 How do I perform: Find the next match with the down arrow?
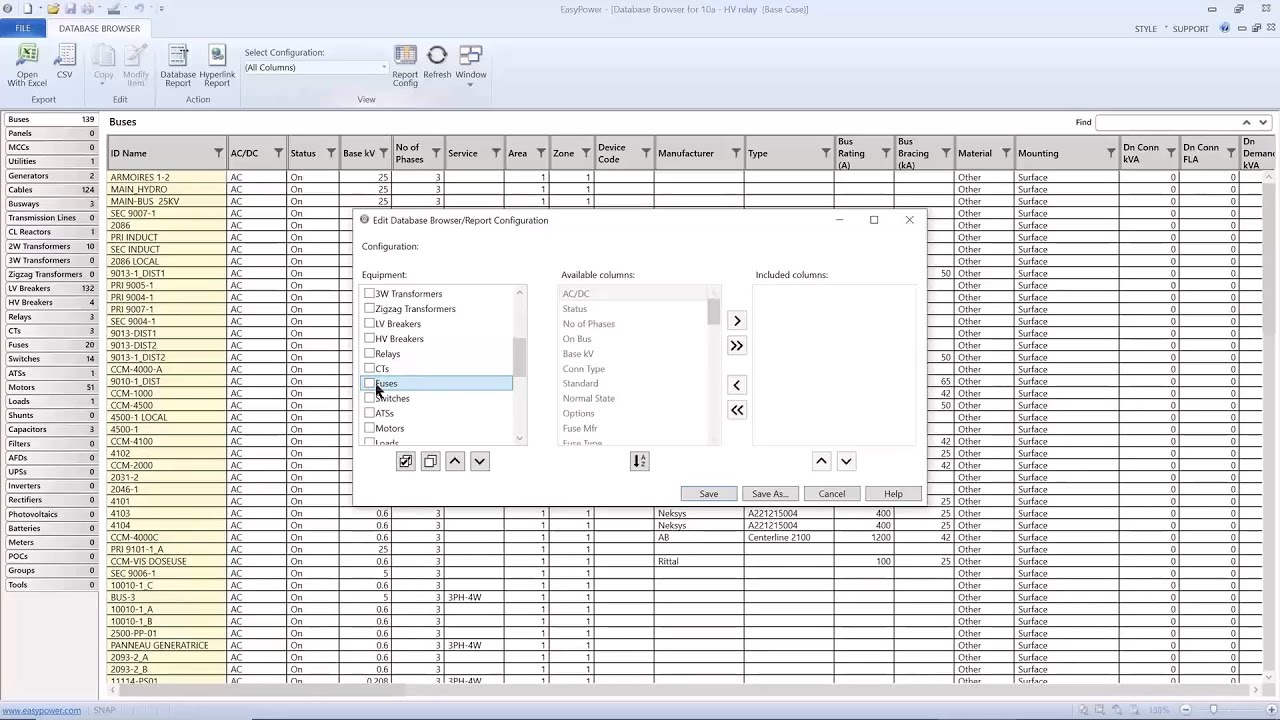(x=1264, y=122)
